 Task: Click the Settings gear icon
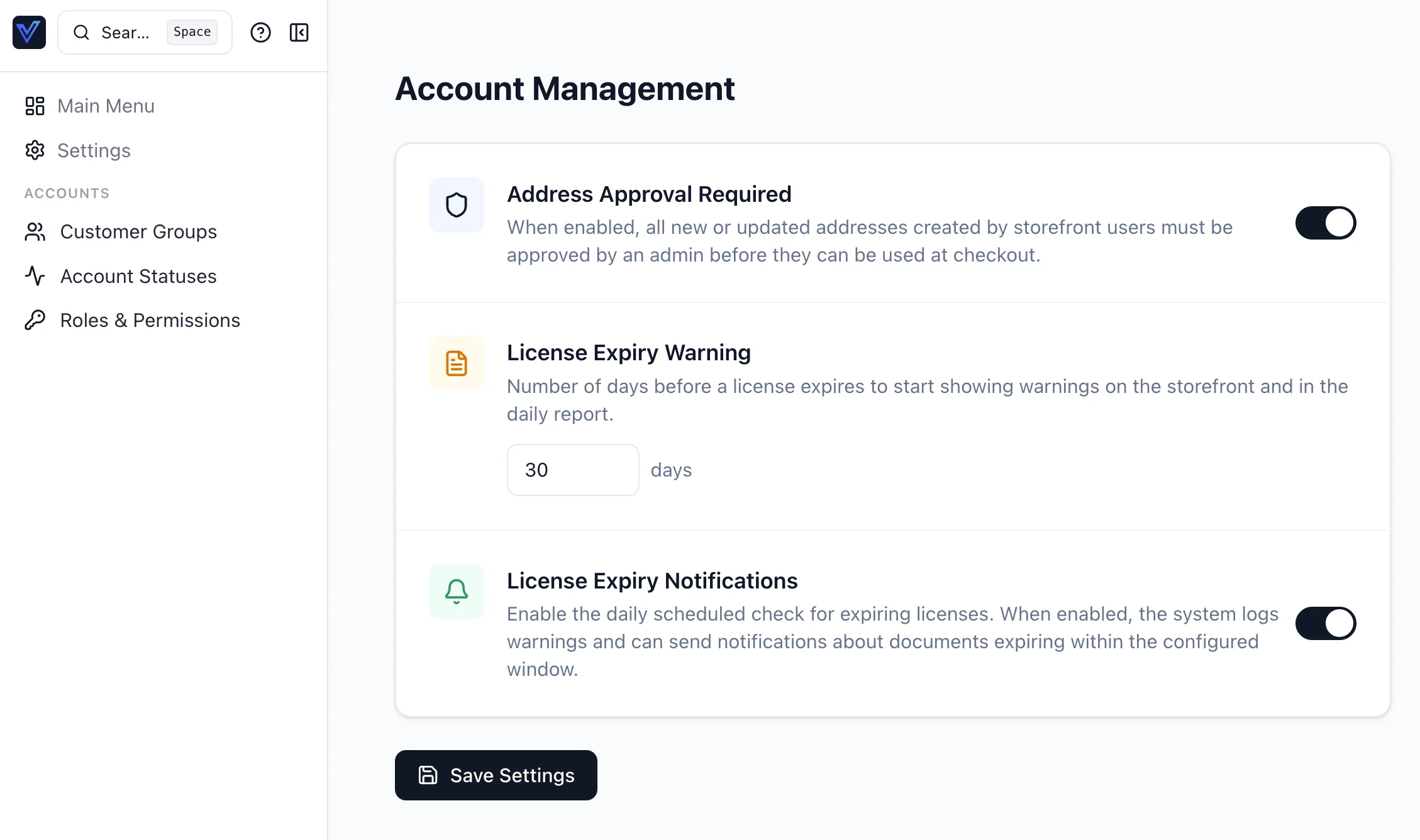coord(35,150)
